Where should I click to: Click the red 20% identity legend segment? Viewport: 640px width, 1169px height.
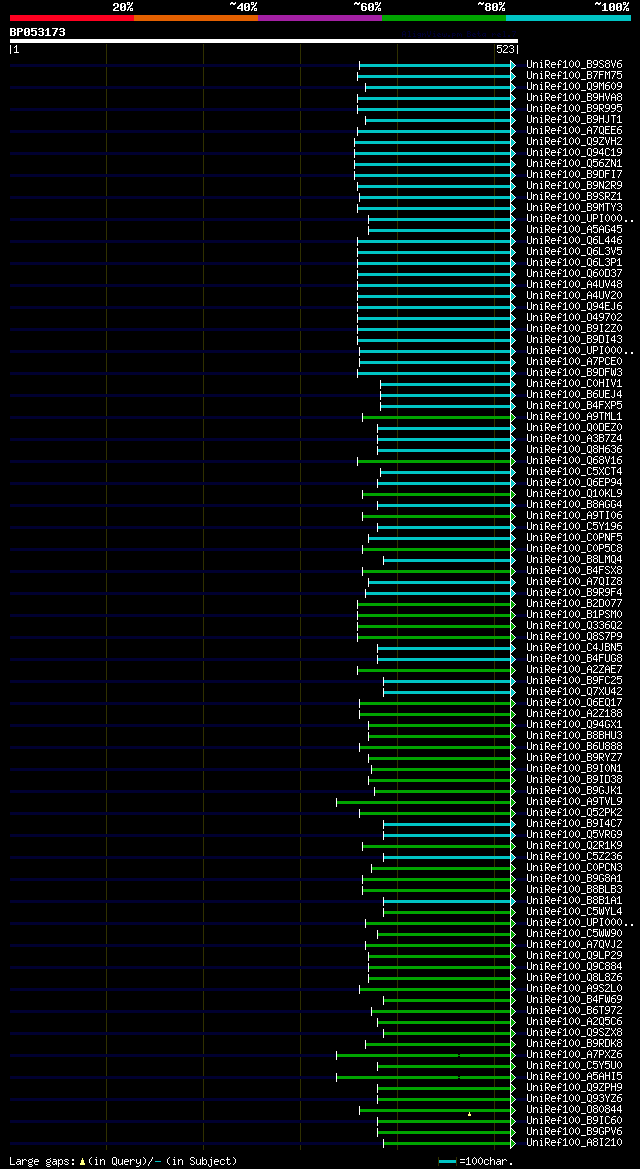(x=72, y=17)
